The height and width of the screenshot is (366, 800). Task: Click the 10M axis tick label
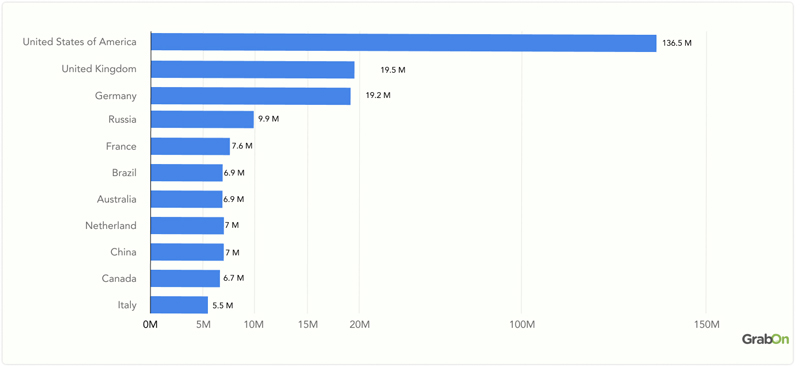[254, 325]
